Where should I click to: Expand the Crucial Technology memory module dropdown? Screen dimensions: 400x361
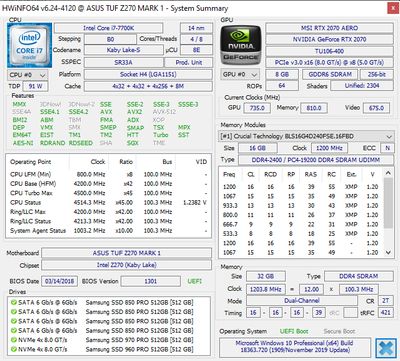pyautogui.click(x=306, y=136)
